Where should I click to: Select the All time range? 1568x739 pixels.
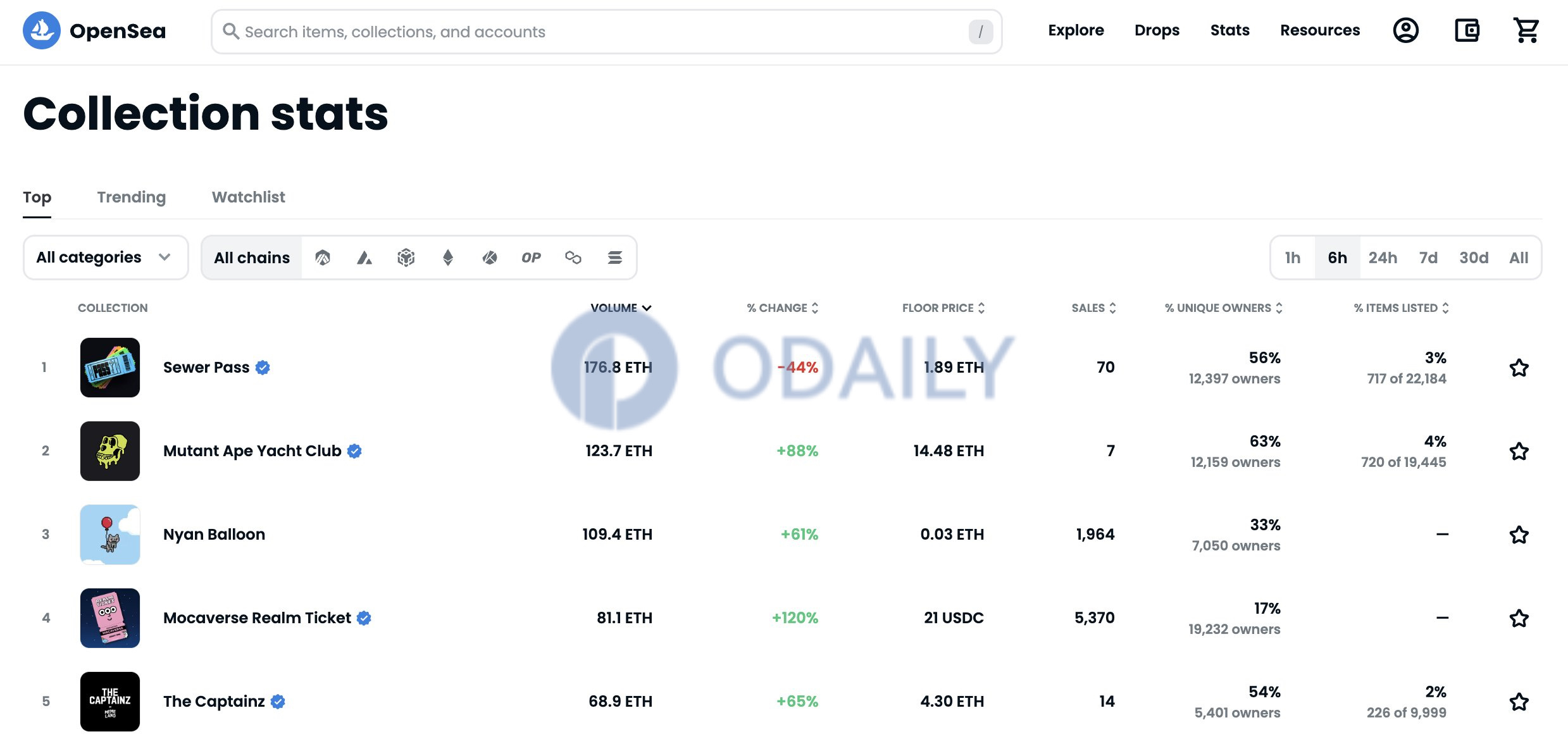click(1519, 258)
